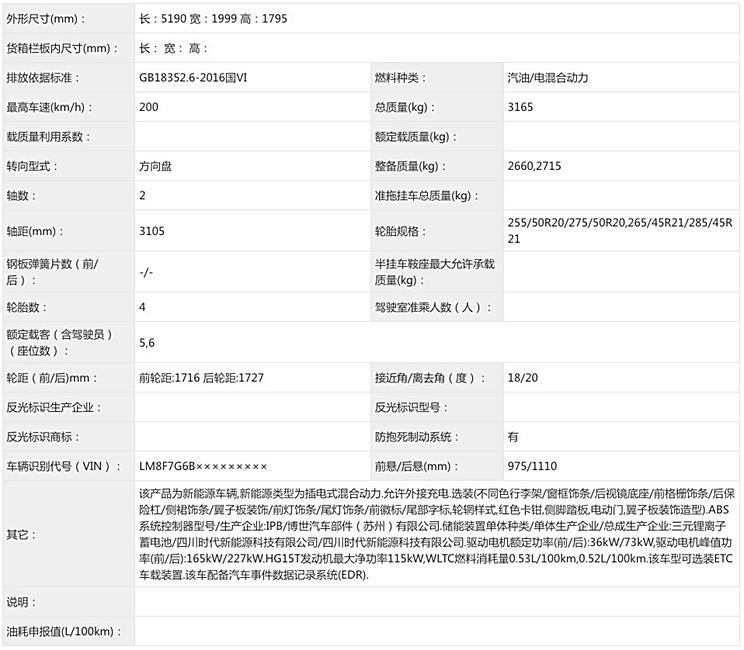Screen dimensions: 744x650
Task: Select seating value 5,6
Action: click(x=147, y=343)
